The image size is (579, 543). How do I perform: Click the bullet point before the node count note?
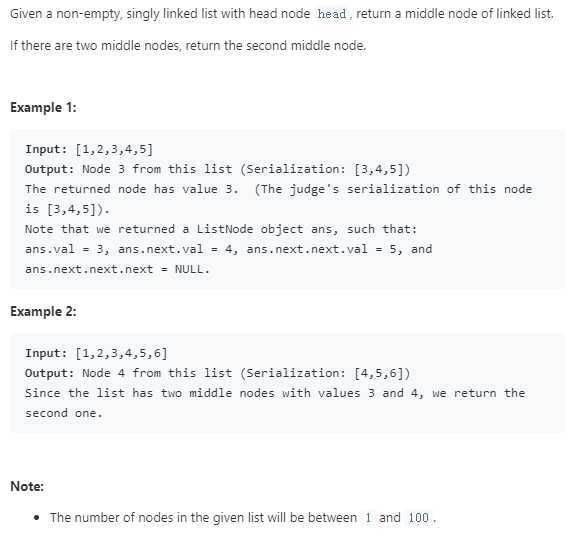[36, 518]
